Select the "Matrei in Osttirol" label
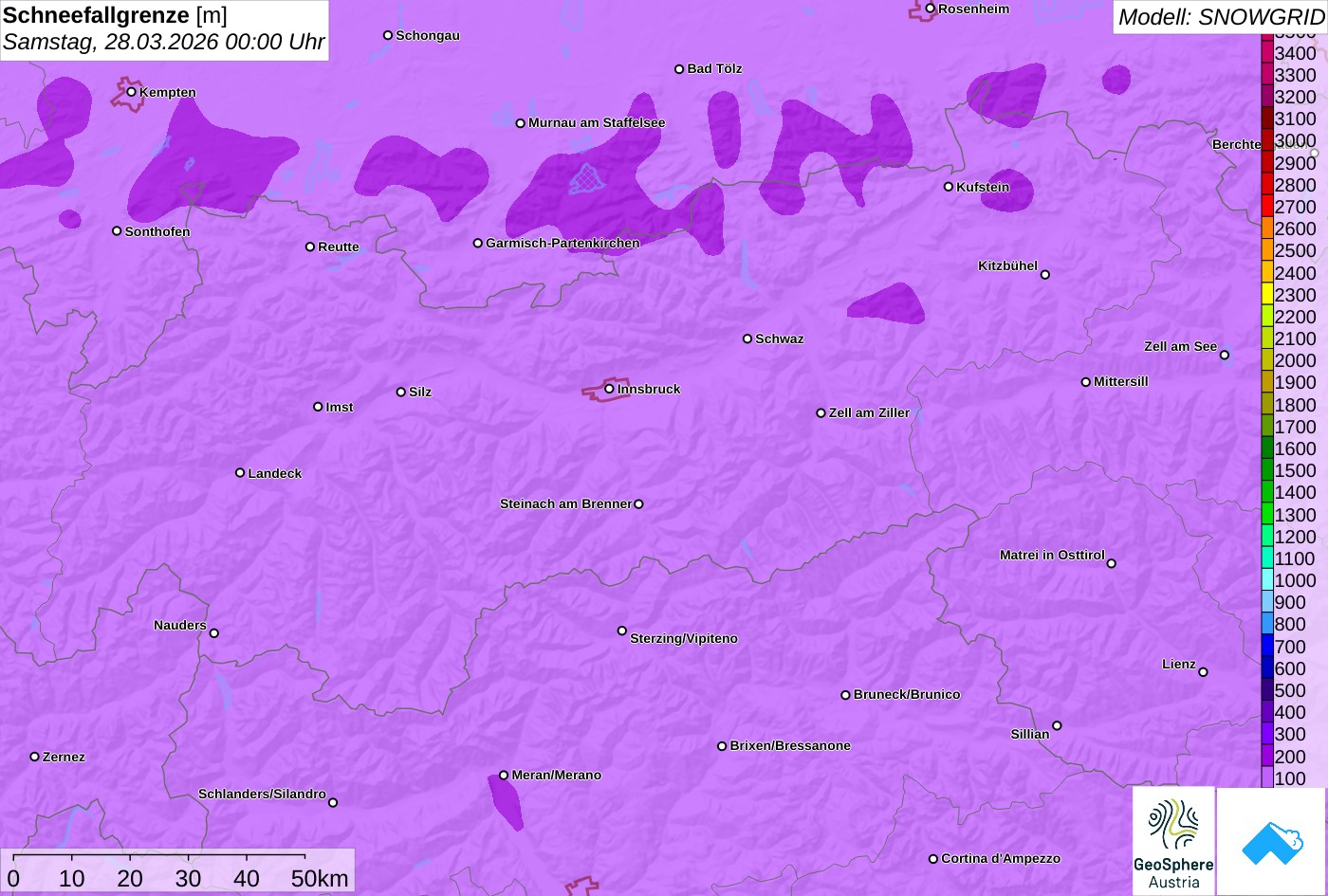 click(x=1052, y=555)
